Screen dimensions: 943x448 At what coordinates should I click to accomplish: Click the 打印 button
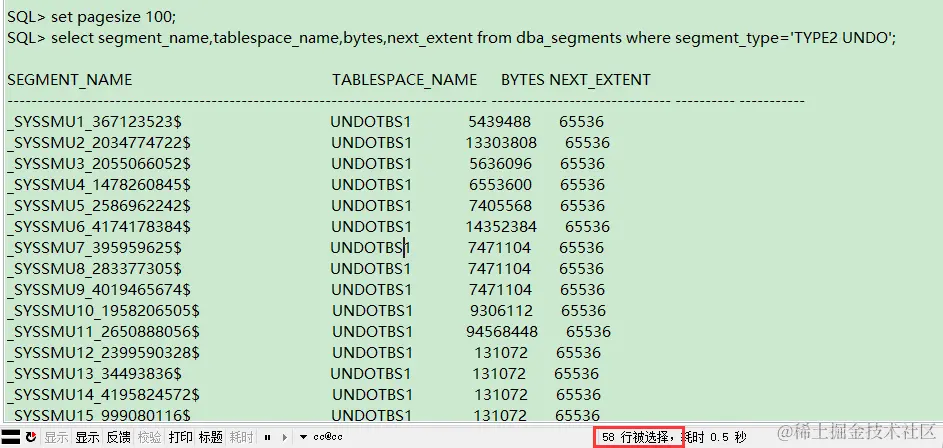click(x=180, y=437)
